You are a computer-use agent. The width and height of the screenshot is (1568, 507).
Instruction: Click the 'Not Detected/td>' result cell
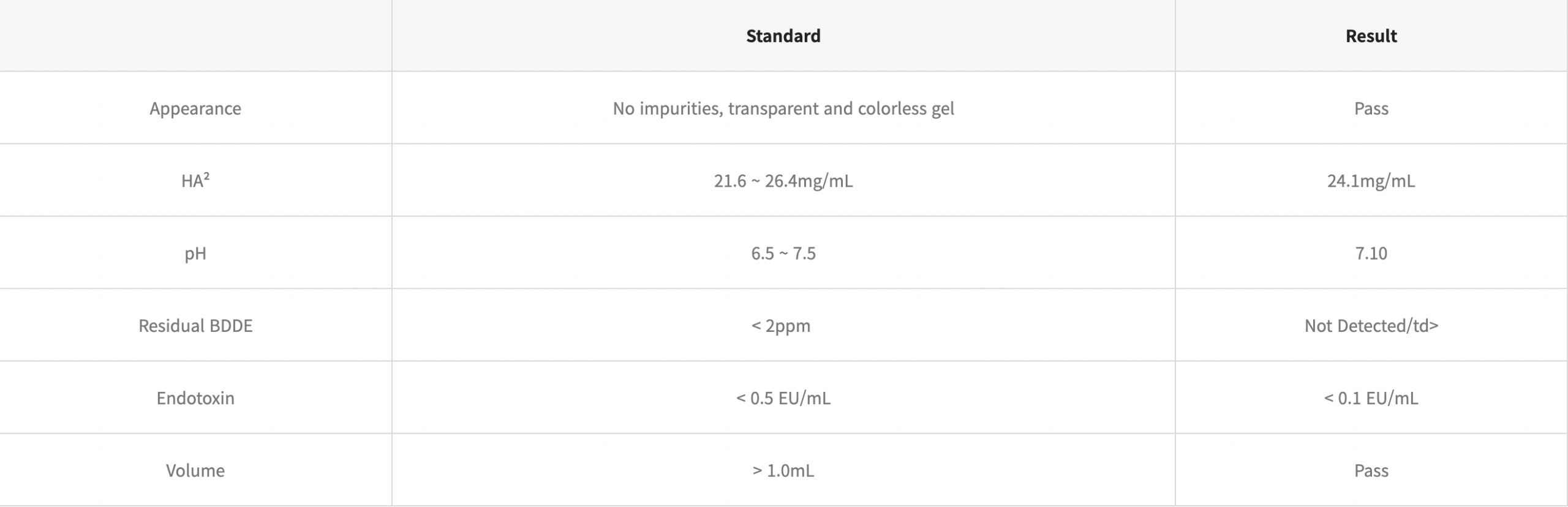click(x=1371, y=325)
